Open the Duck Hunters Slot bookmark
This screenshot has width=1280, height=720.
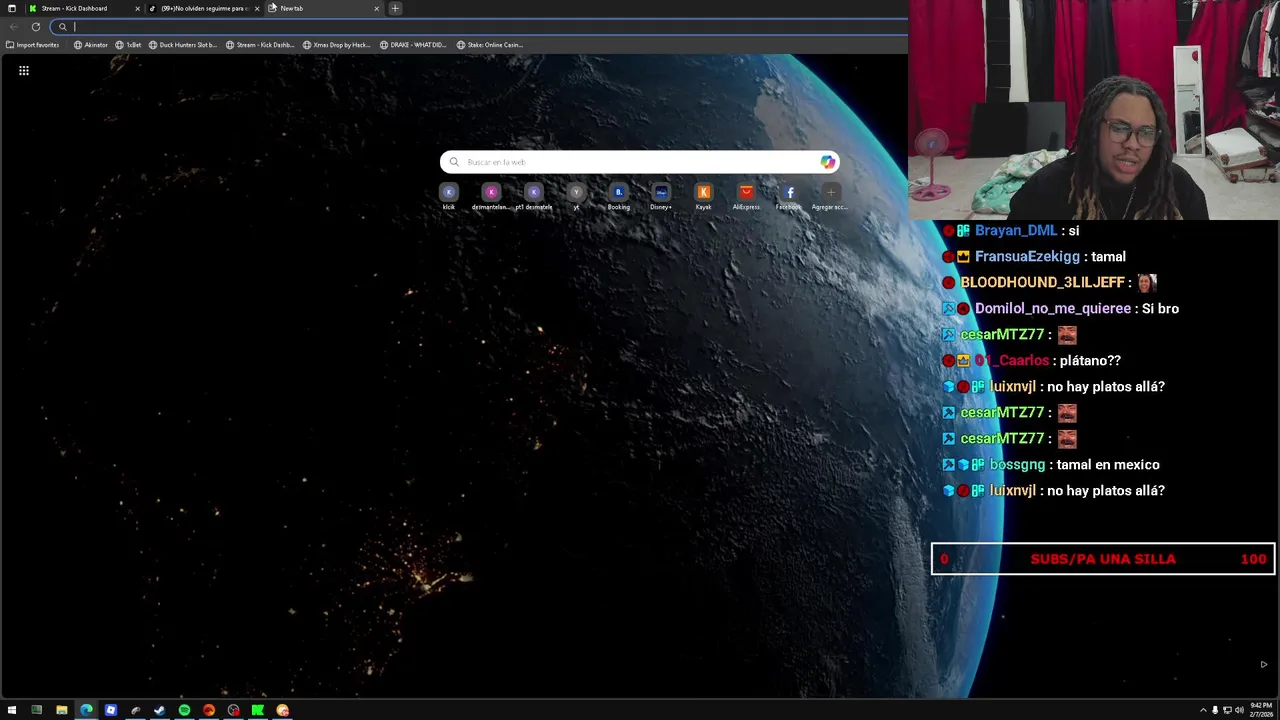click(x=183, y=45)
